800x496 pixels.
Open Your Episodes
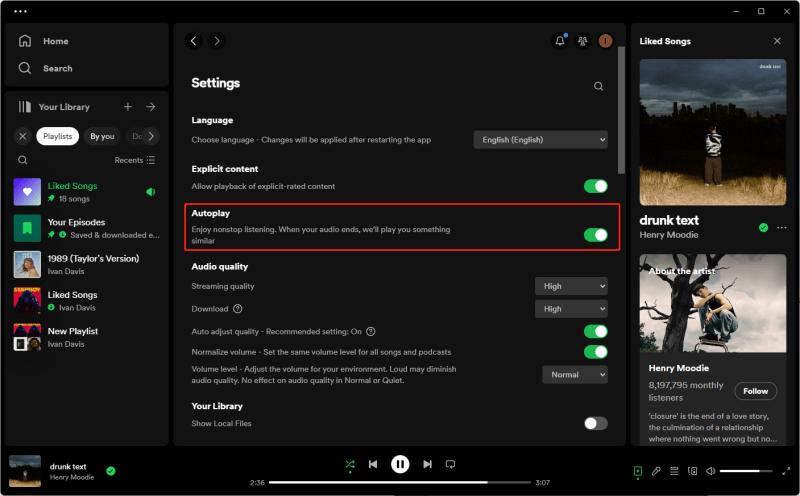point(86,228)
